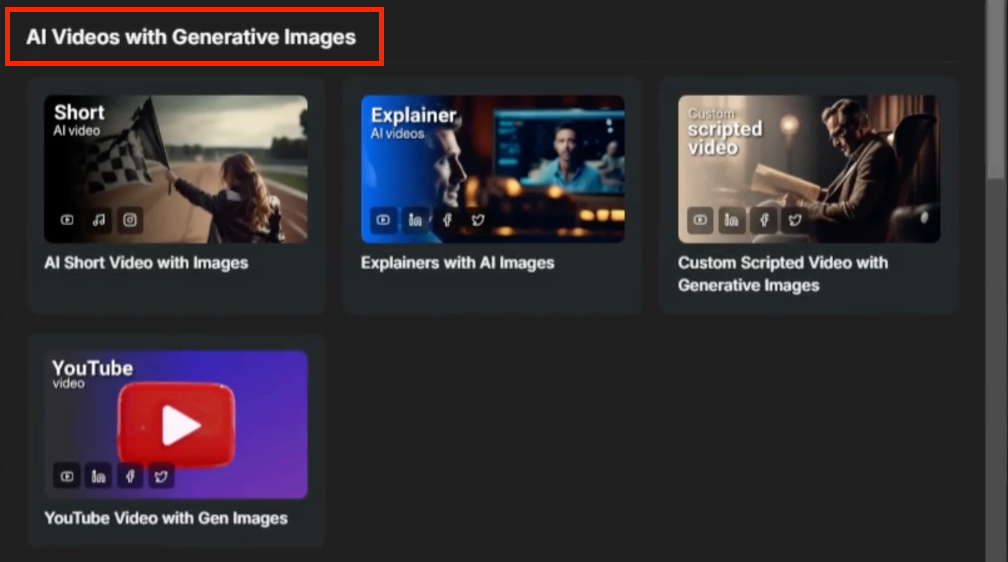Click TikTok music note icon on Short card

pos(98,220)
